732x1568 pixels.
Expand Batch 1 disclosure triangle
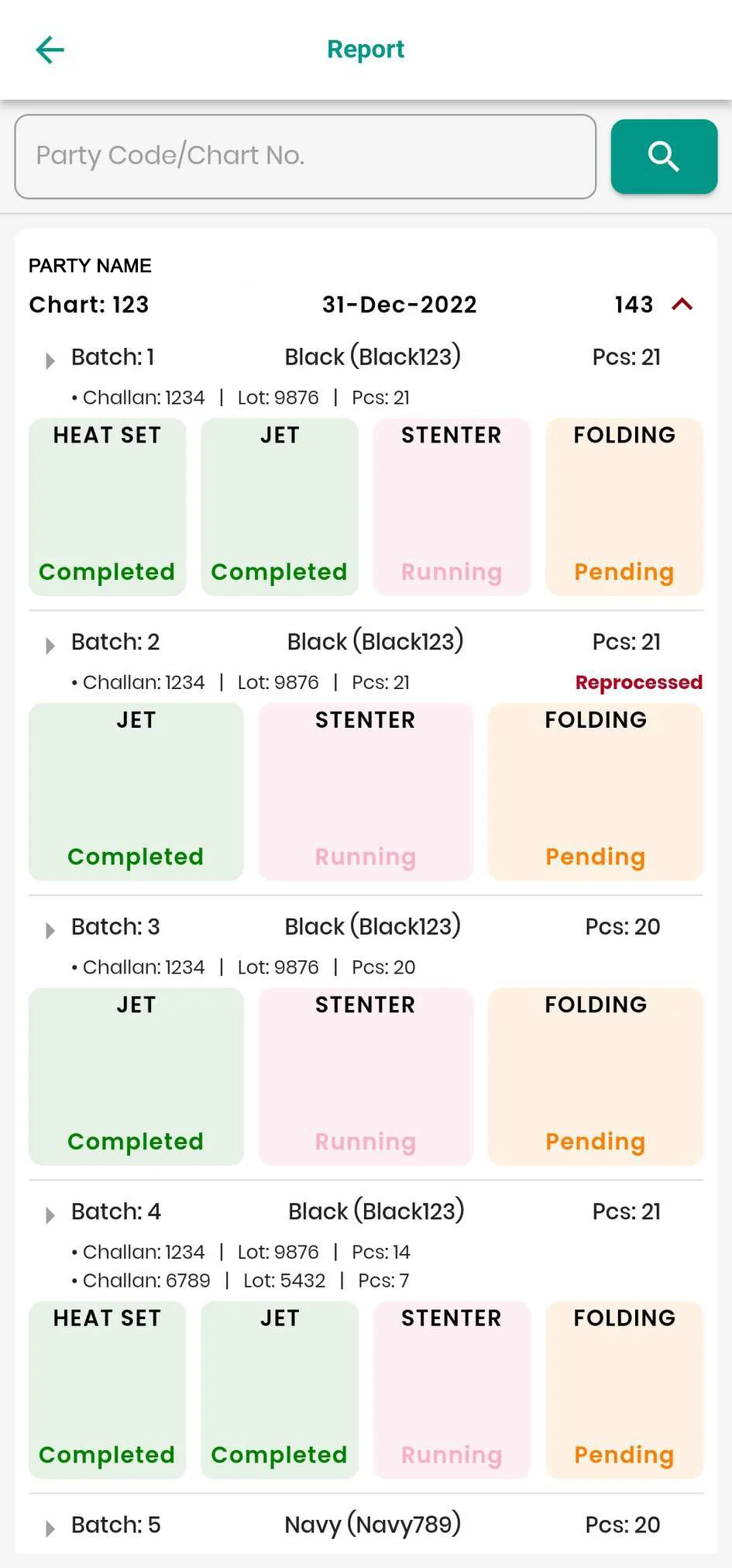[50, 360]
